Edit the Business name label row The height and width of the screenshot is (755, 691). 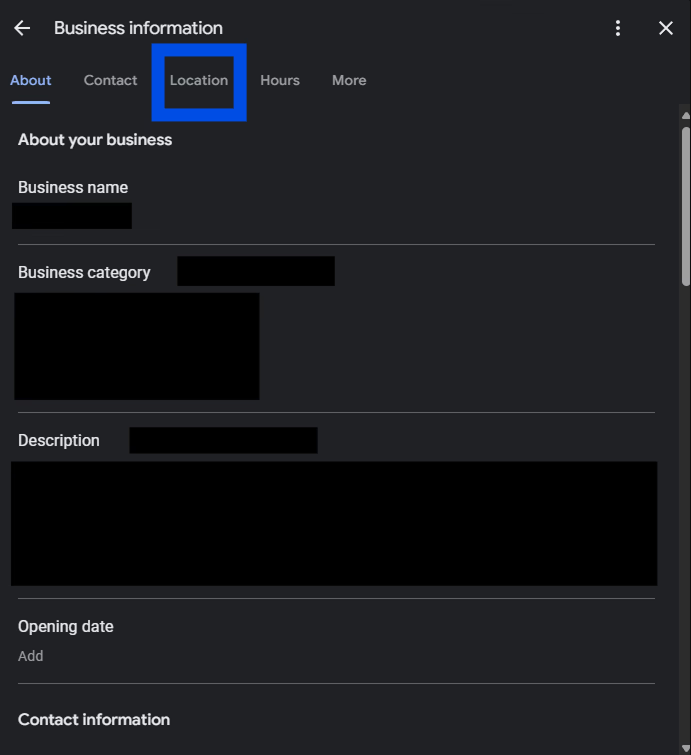(x=73, y=187)
